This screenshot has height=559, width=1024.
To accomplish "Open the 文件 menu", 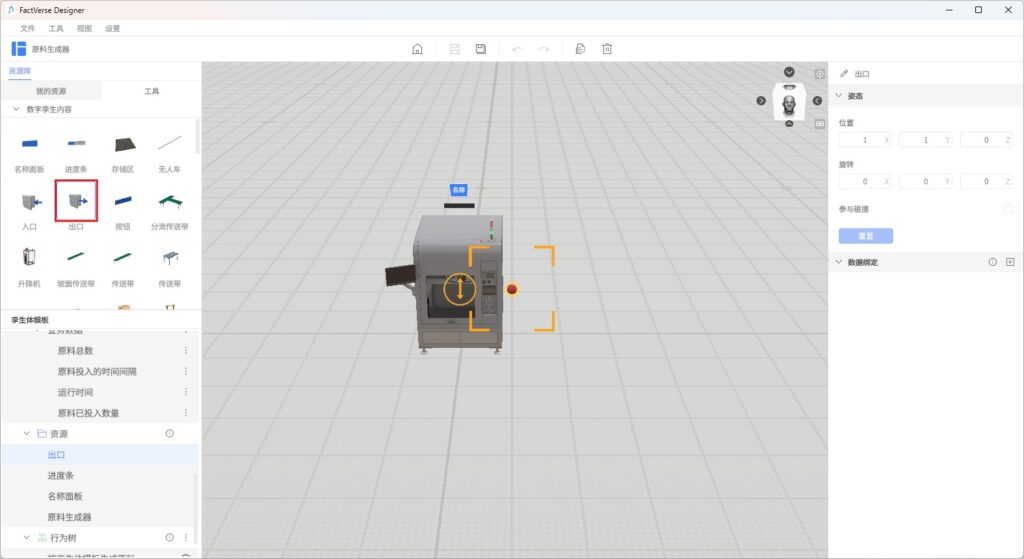I will [27, 29].
